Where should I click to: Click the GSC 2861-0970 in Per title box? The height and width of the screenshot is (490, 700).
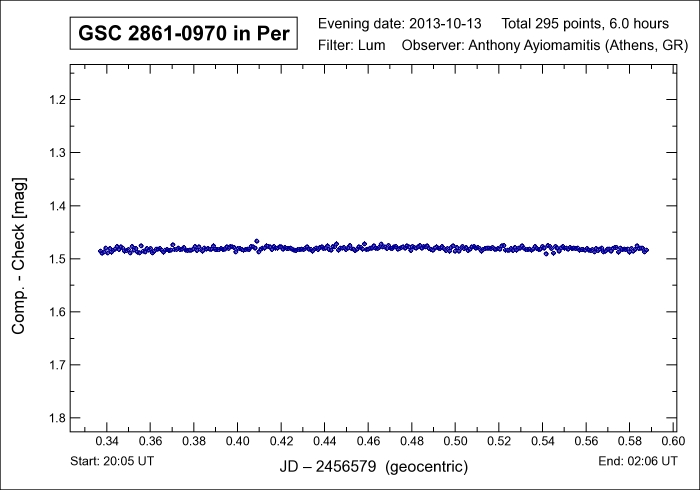tap(182, 34)
